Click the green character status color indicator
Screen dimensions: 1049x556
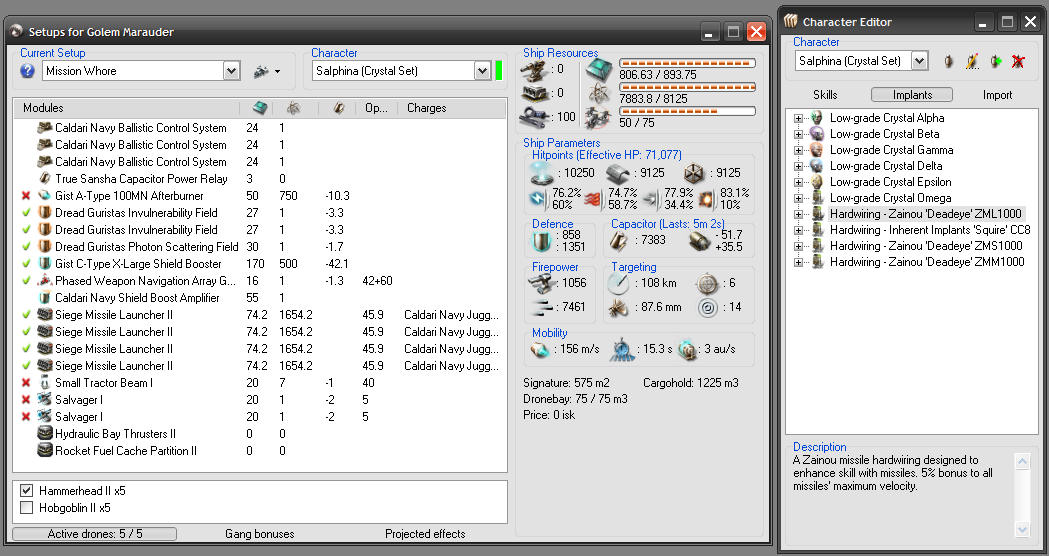pyautogui.click(x=499, y=71)
